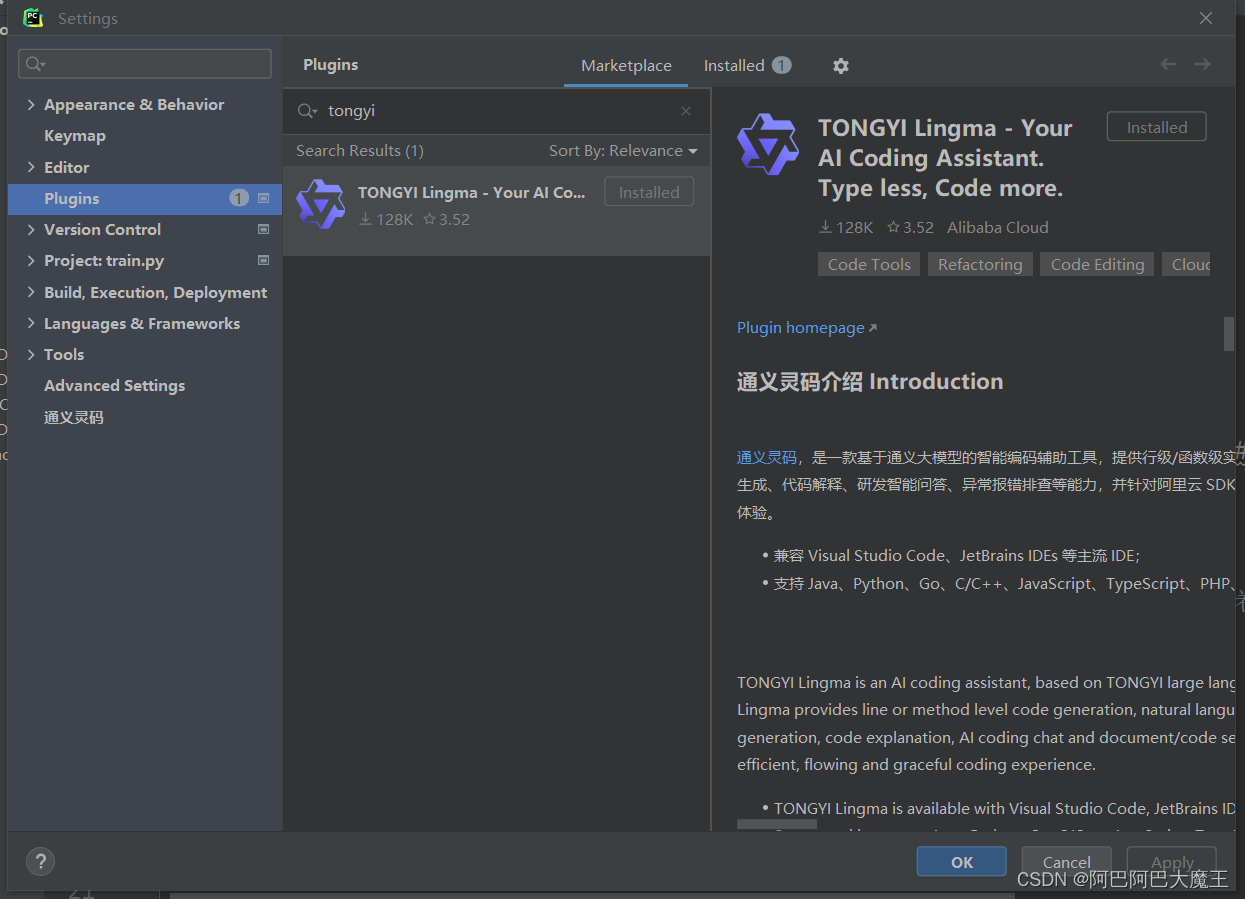Click the 通义灵码介绍 Introduction heading
The width and height of the screenshot is (1245, 899).
point(870,381)
